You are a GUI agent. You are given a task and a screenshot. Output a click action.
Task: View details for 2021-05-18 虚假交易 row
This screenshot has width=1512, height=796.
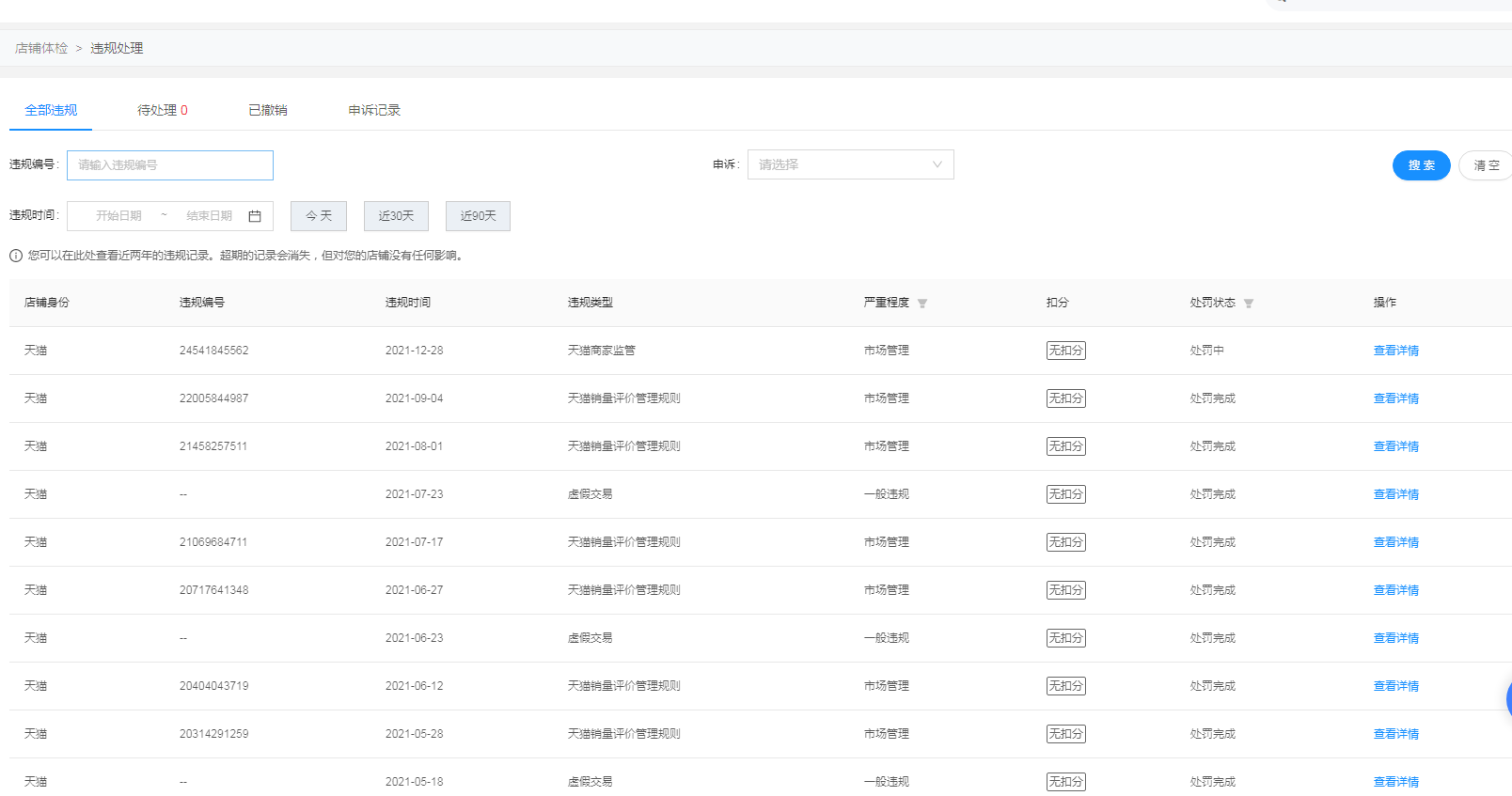1396,782
